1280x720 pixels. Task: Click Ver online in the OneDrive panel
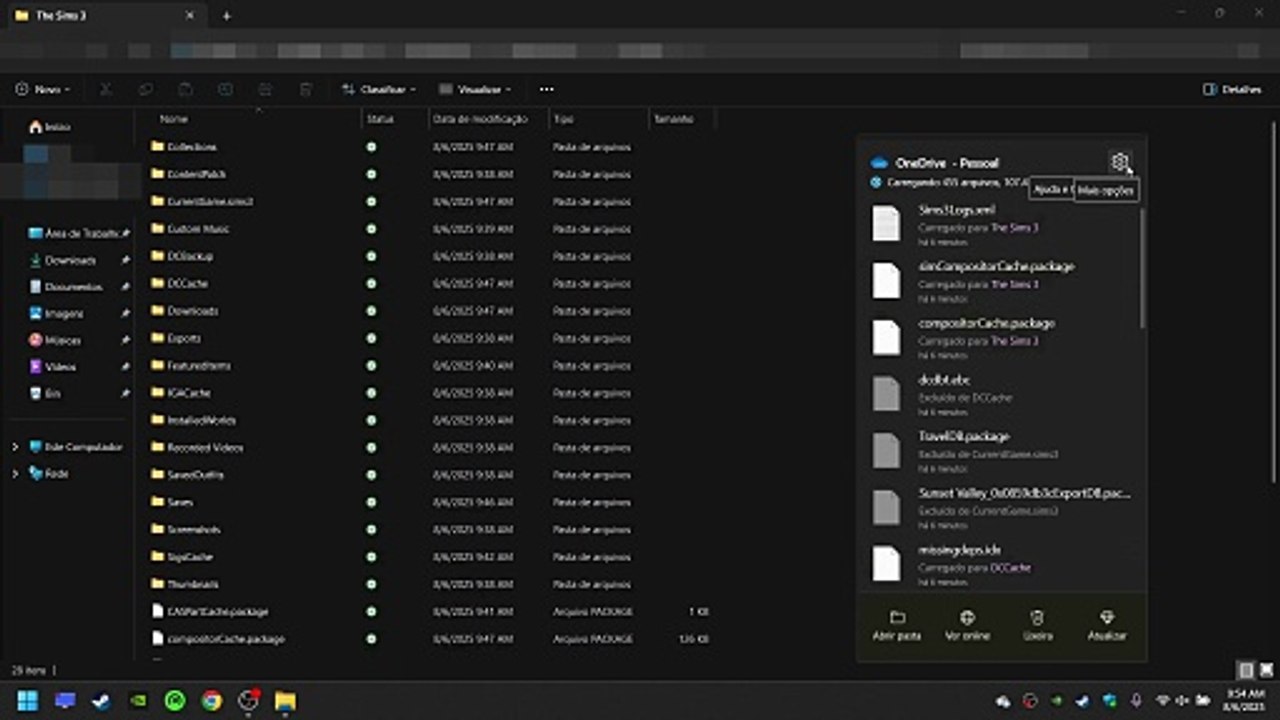click(967, 626)
